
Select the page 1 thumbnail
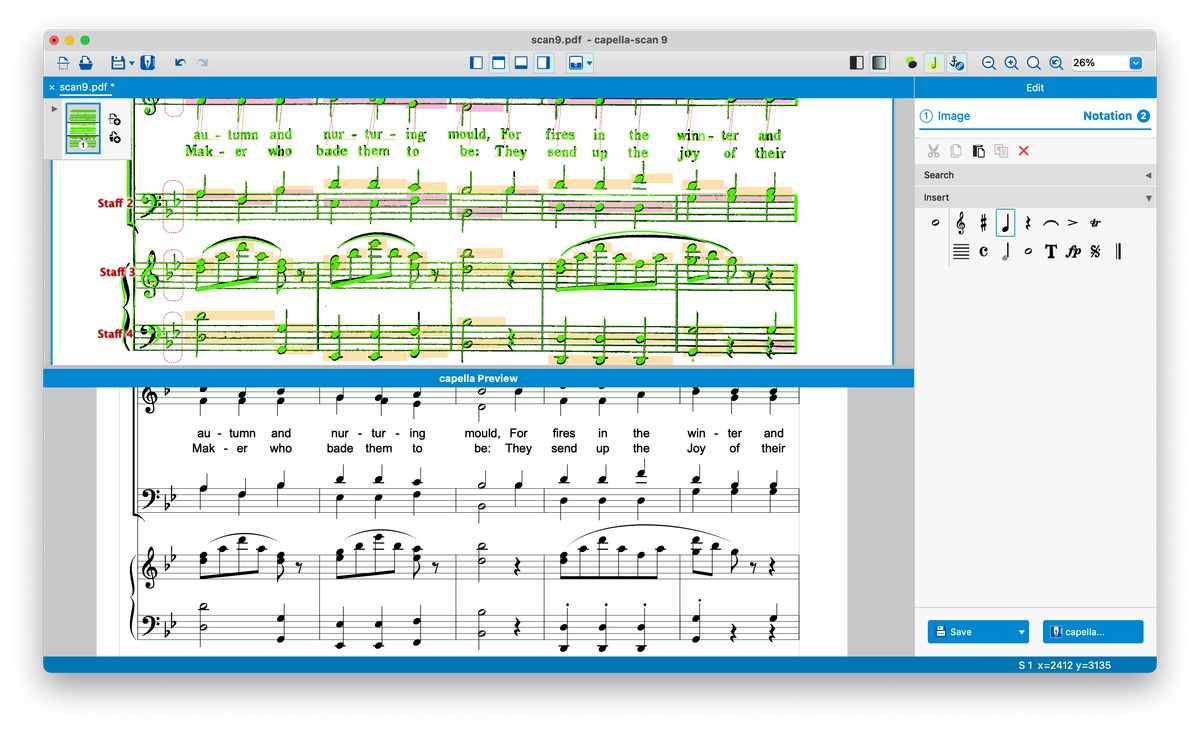(x=83, y=129)
